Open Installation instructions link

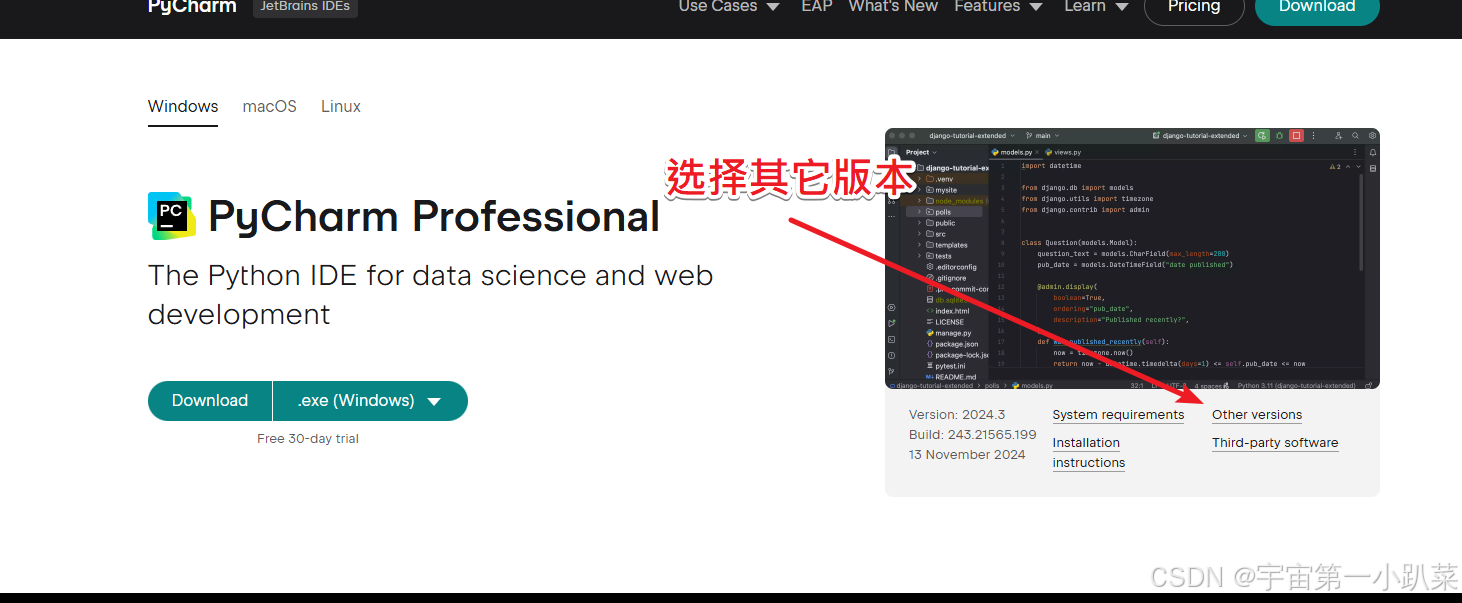[x=1089, y=453]
